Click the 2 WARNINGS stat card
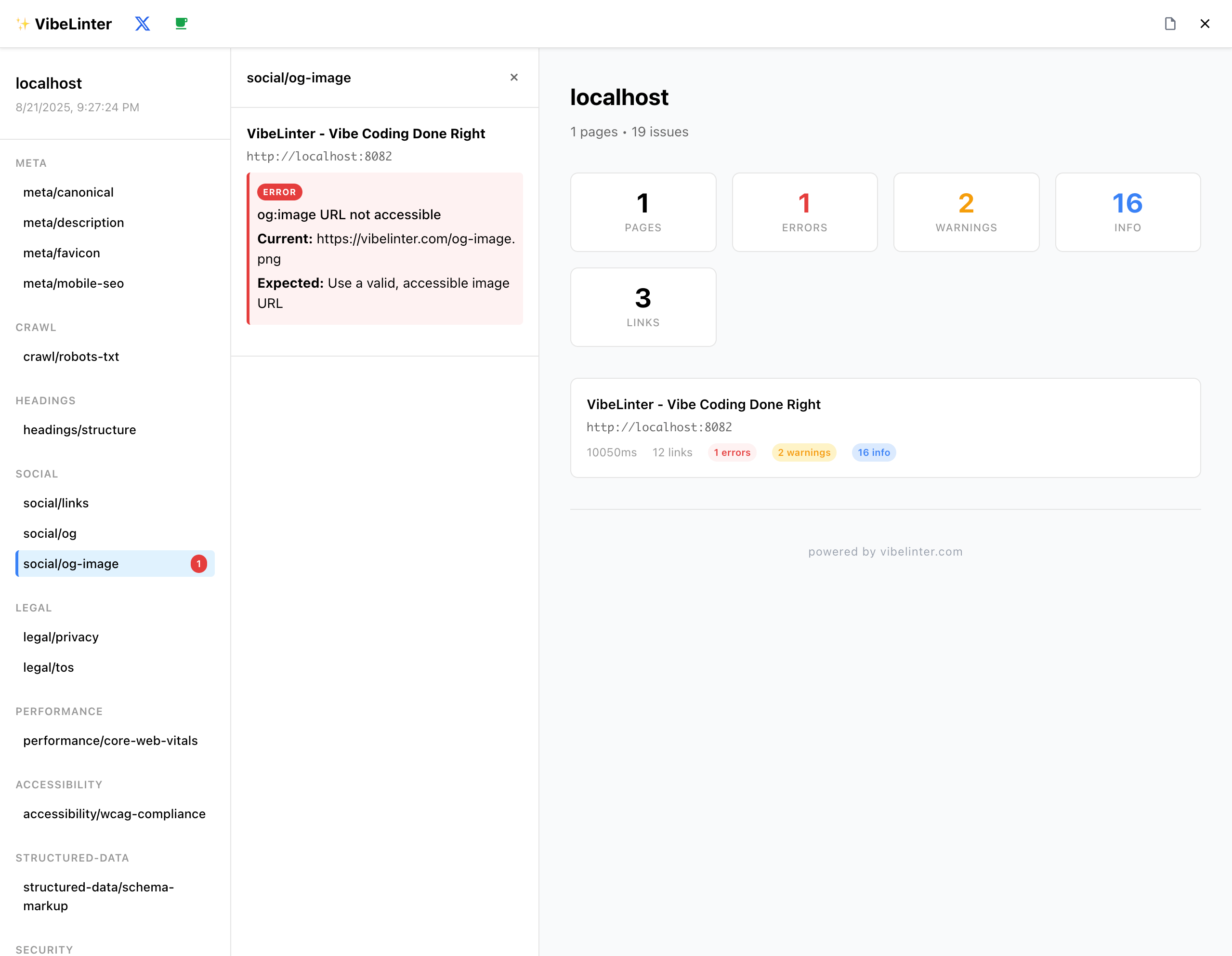Image resolution: width=1232 pixels, height=956 pixels. click(966, 212)
